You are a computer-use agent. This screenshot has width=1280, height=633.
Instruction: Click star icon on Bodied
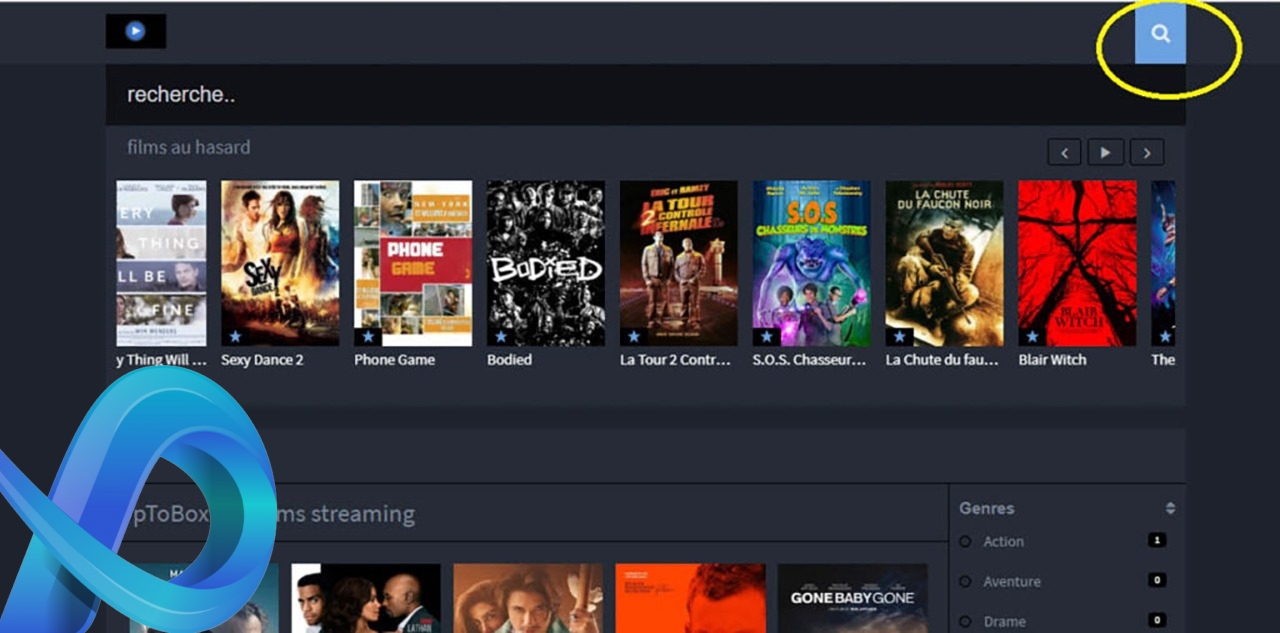pos(501,336)
